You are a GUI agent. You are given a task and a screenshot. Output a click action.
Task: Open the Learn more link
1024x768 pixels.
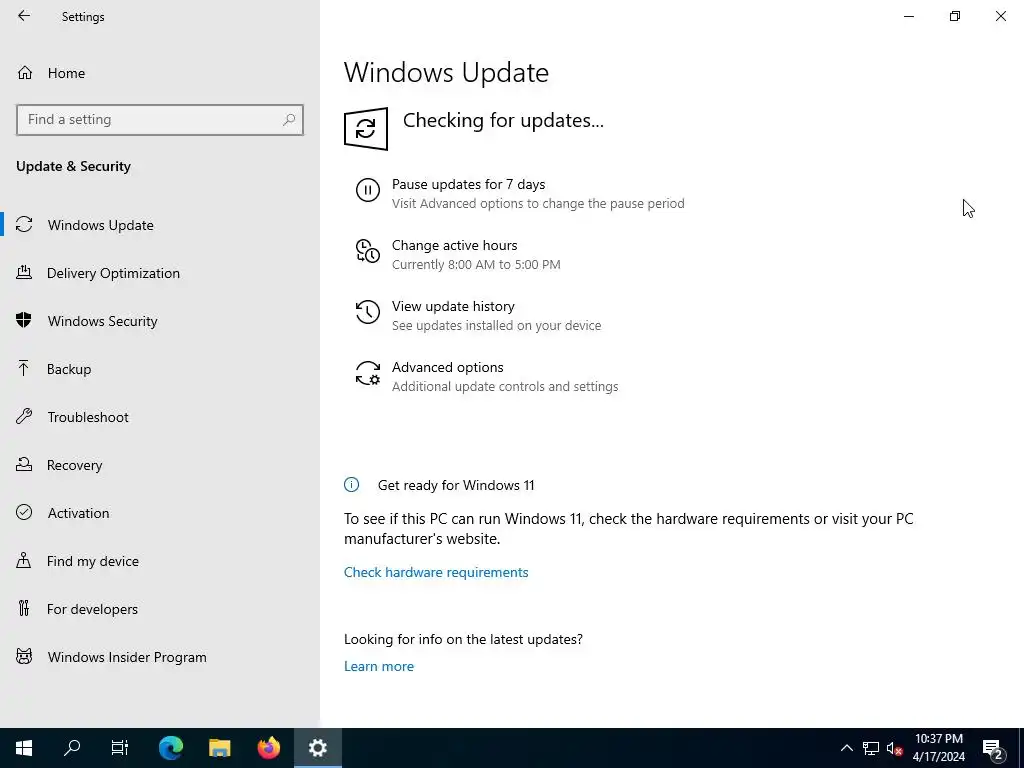tap(379, 666)
